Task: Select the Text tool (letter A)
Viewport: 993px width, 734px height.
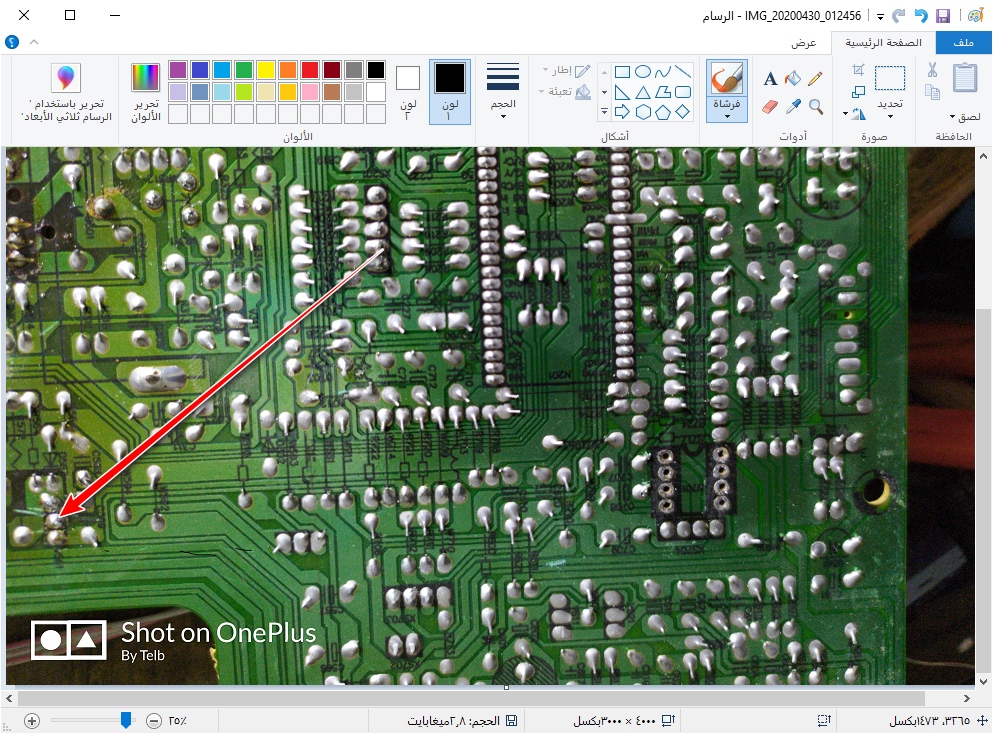Action: (770, 79)
